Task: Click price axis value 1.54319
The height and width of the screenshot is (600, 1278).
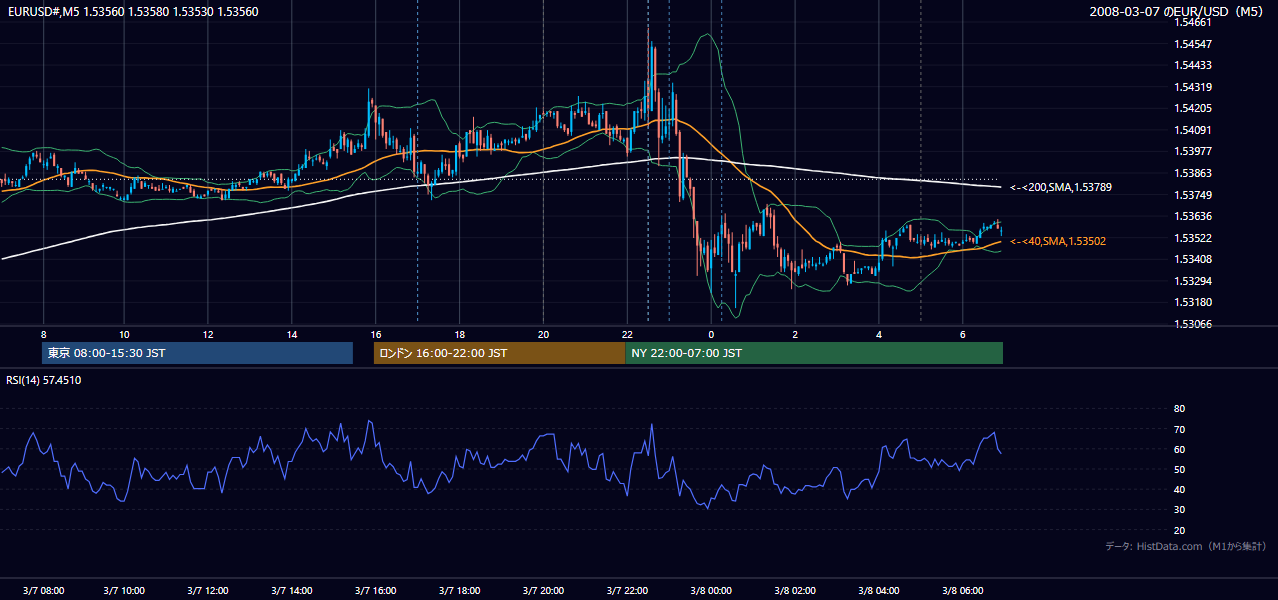Action: tap(1193, 87)
